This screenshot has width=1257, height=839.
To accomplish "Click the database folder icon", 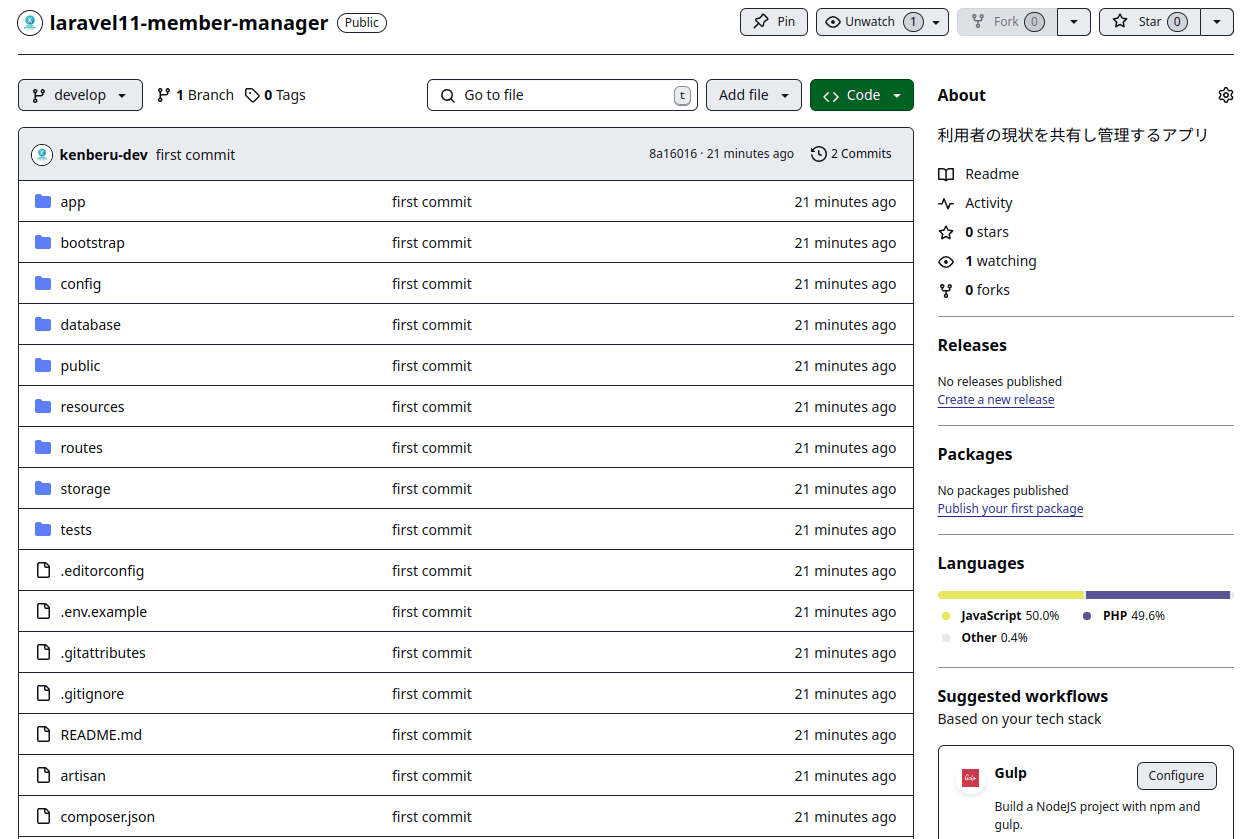I will [43, 324].
